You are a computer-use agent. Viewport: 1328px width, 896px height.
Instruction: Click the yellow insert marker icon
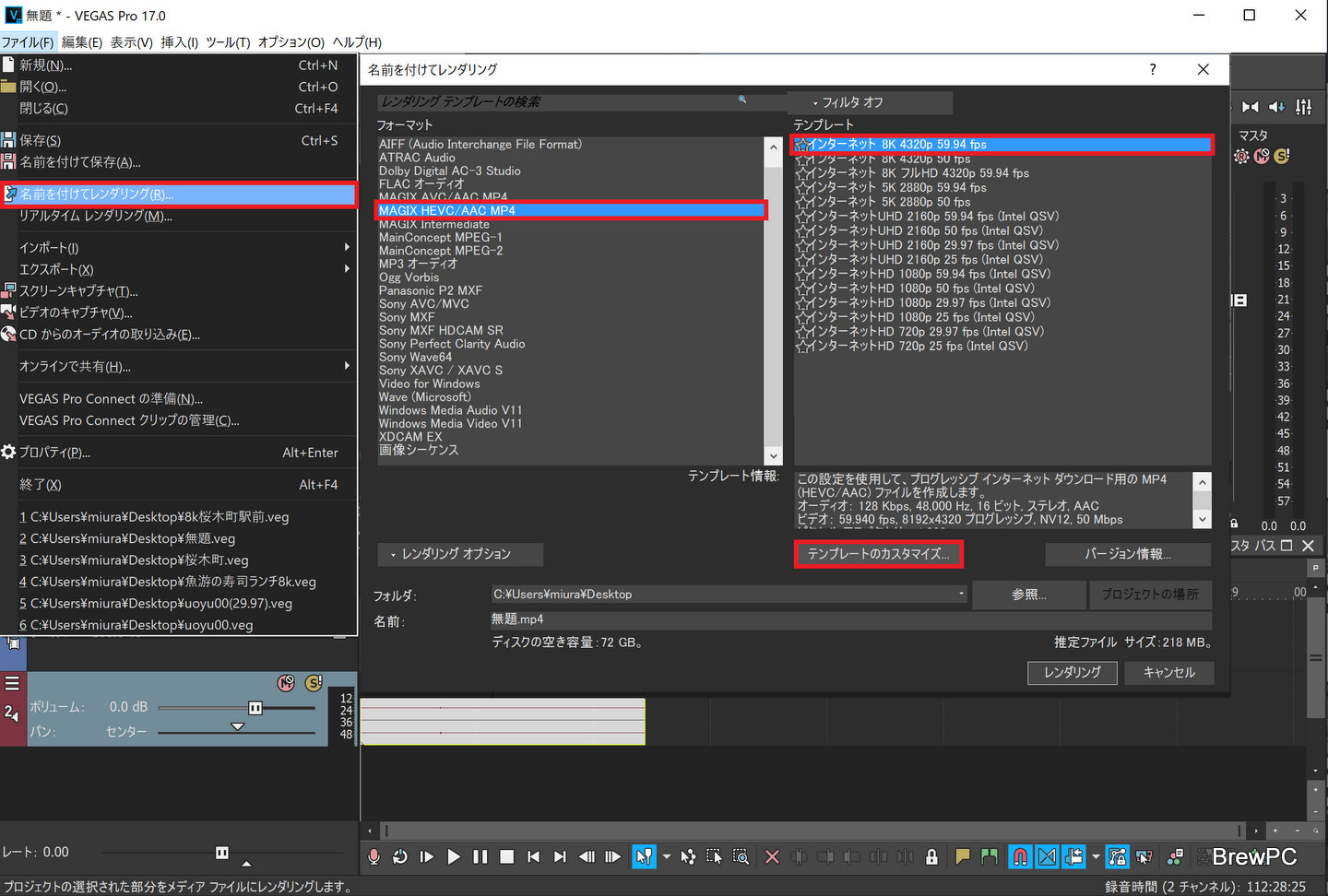tap(962, 856)
